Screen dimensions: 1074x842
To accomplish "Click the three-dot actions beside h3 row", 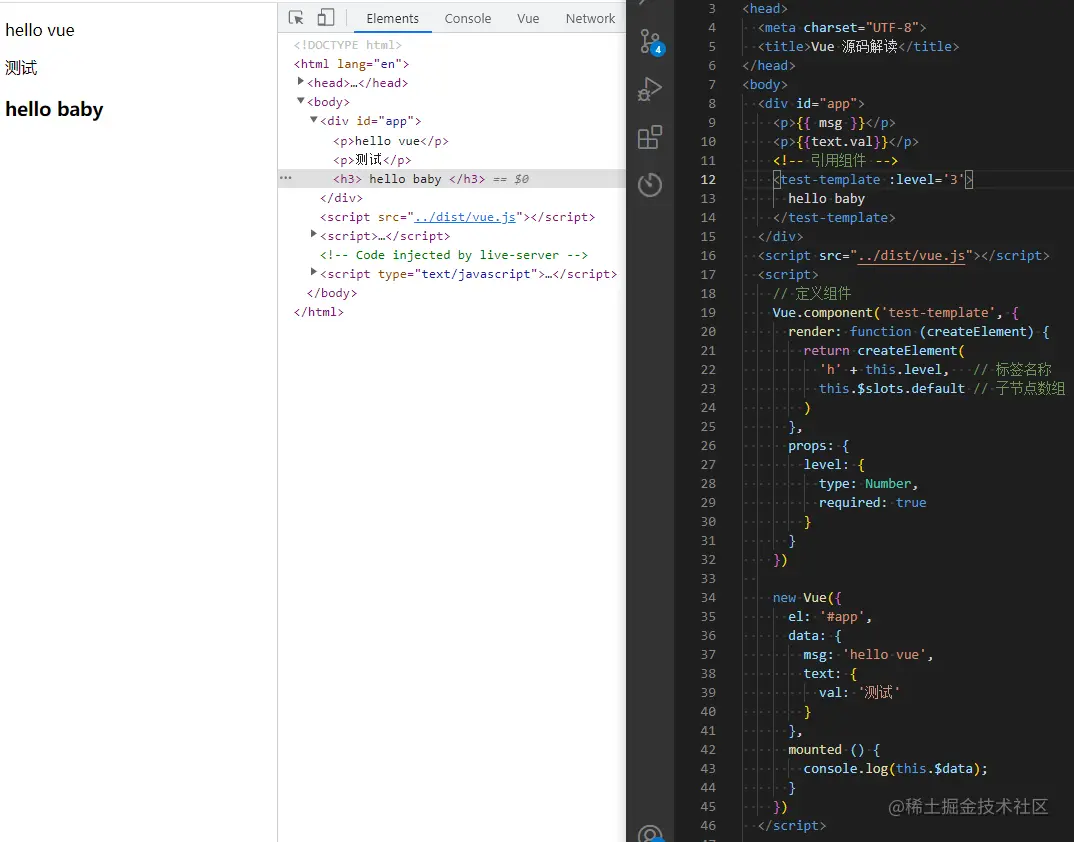I will (x=286, y=178).
